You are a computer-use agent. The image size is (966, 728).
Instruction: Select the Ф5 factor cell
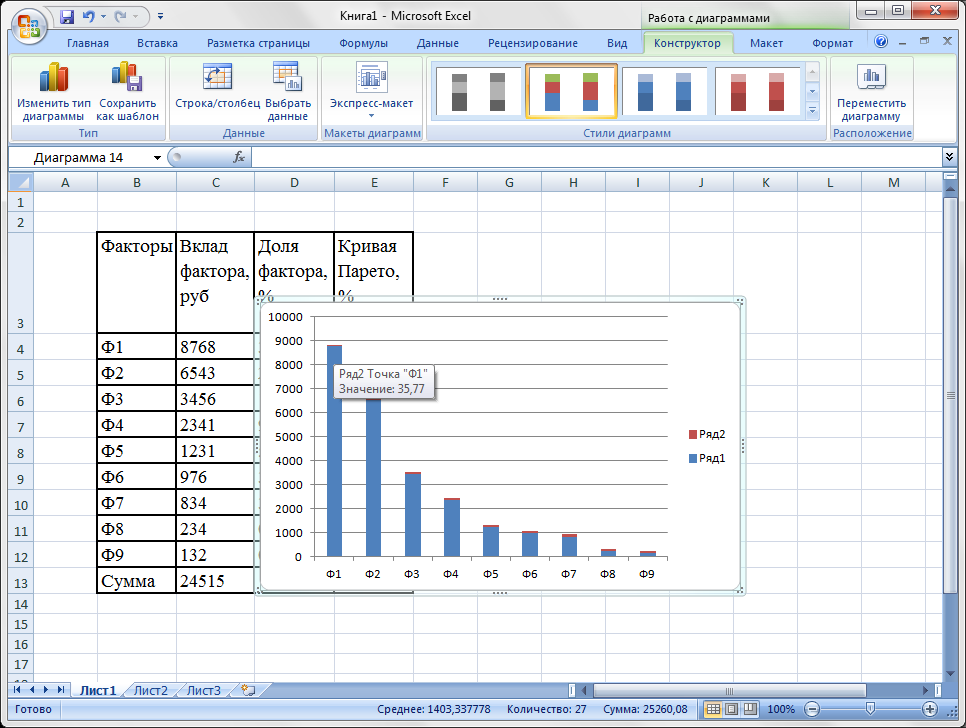[x=136, y=451]
